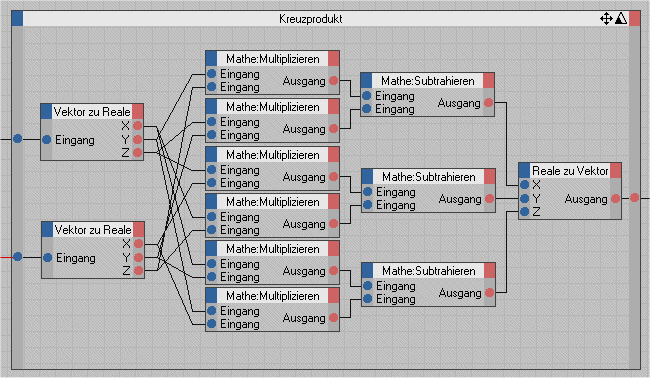The height and width of the screenshot is (378, 650).
Task: Click Ausgang port of second Mathe:Multiplizieren node
Action: point(333,128)
